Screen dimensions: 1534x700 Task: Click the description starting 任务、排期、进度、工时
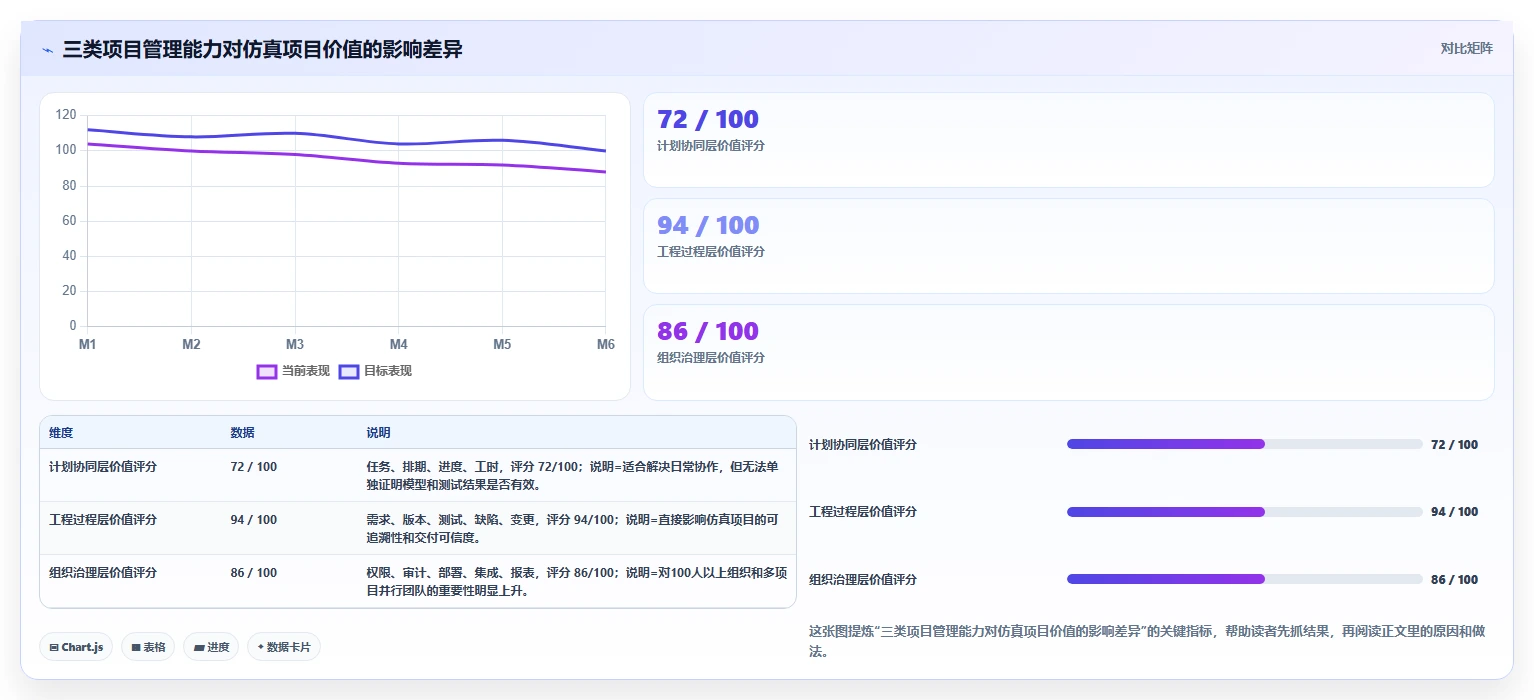(572, 476)
